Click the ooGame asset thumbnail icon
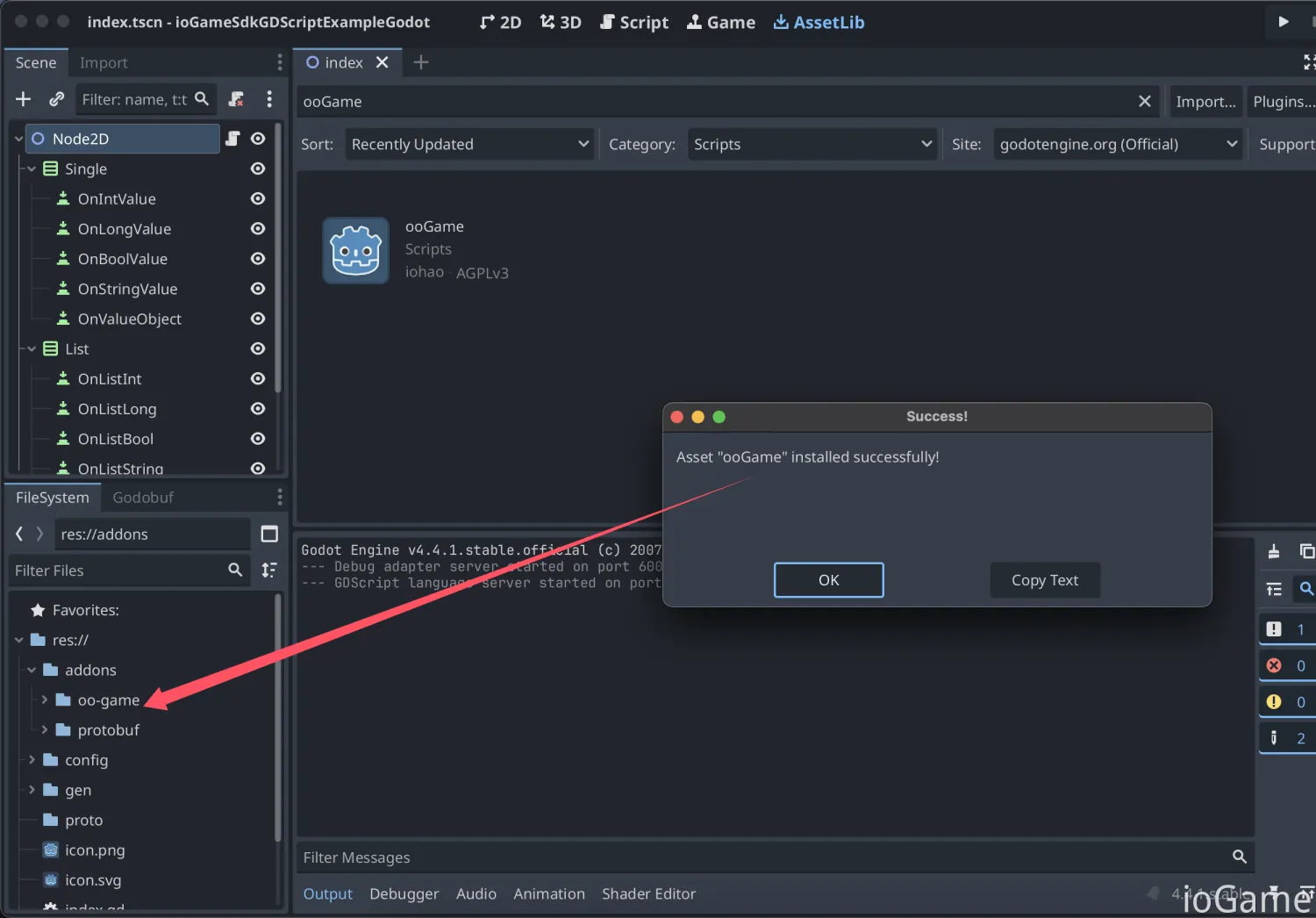 355,251
